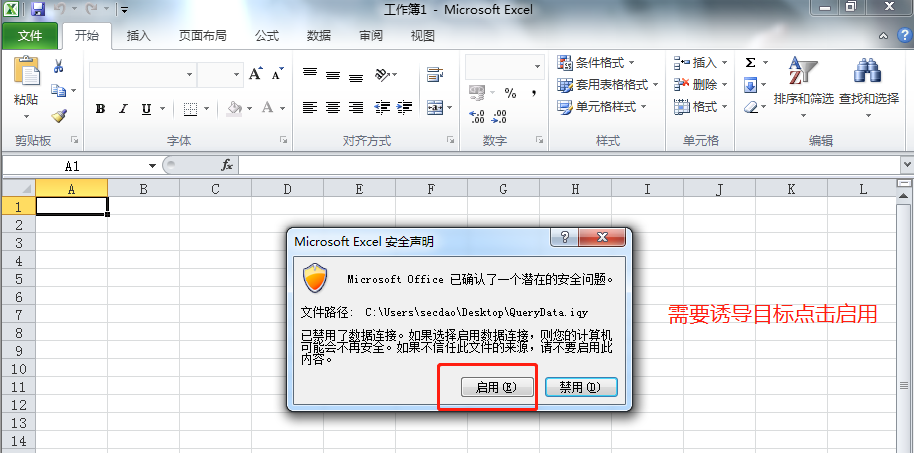
Task: Click the Increase Decimal icon
Action: tap(477, 117)
